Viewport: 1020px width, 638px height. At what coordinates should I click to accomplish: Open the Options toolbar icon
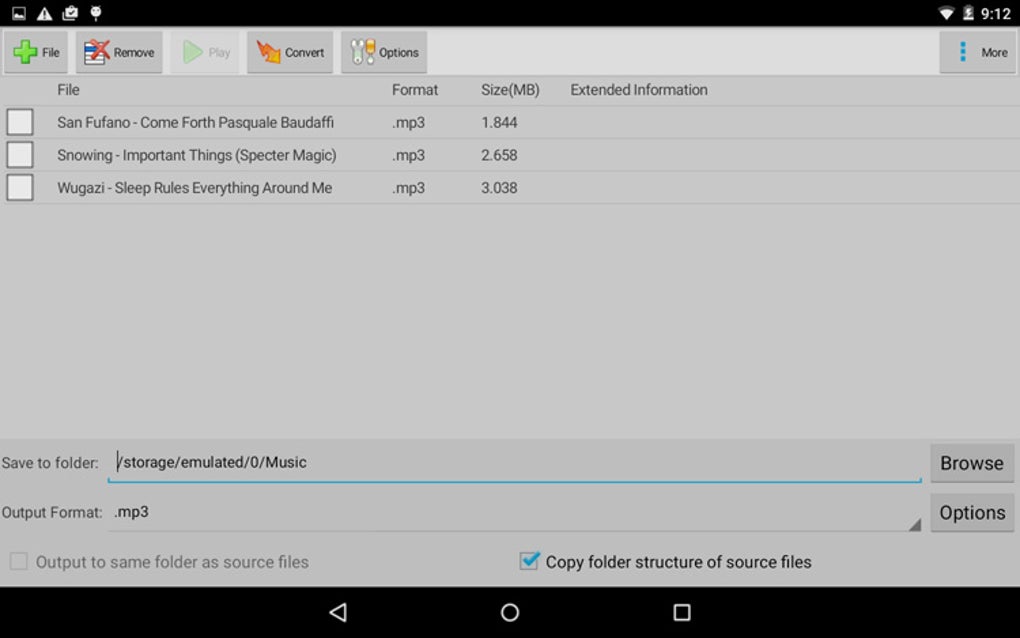tap(360, 52)
